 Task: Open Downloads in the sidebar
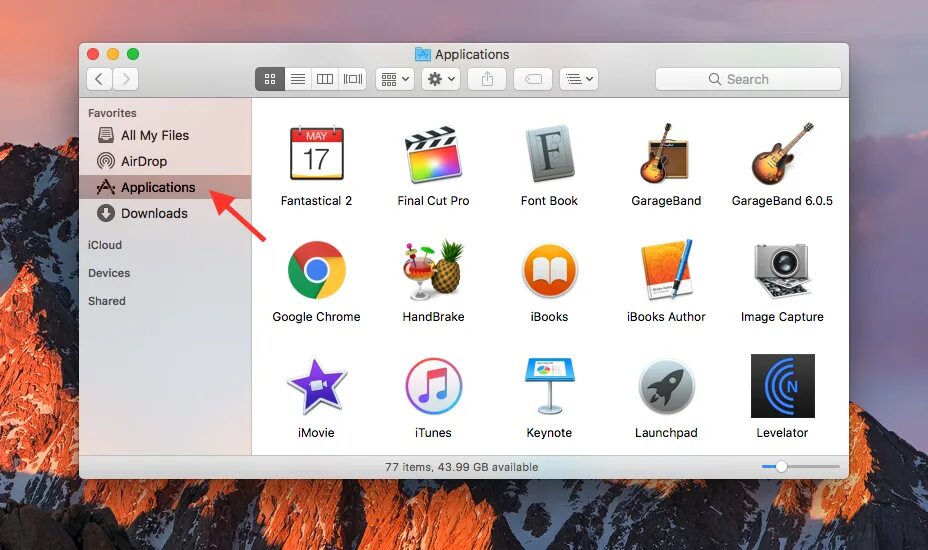(165, 213)
